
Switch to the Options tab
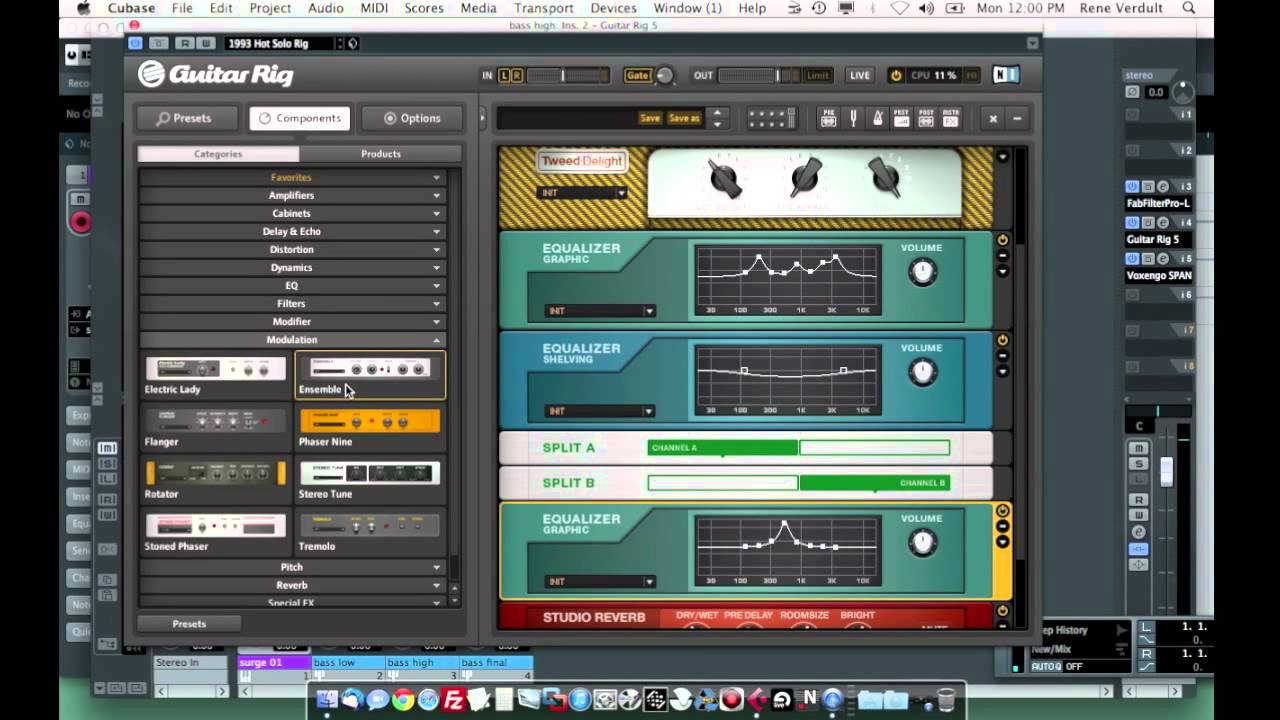pyautogui.click(x=412, y=118)
